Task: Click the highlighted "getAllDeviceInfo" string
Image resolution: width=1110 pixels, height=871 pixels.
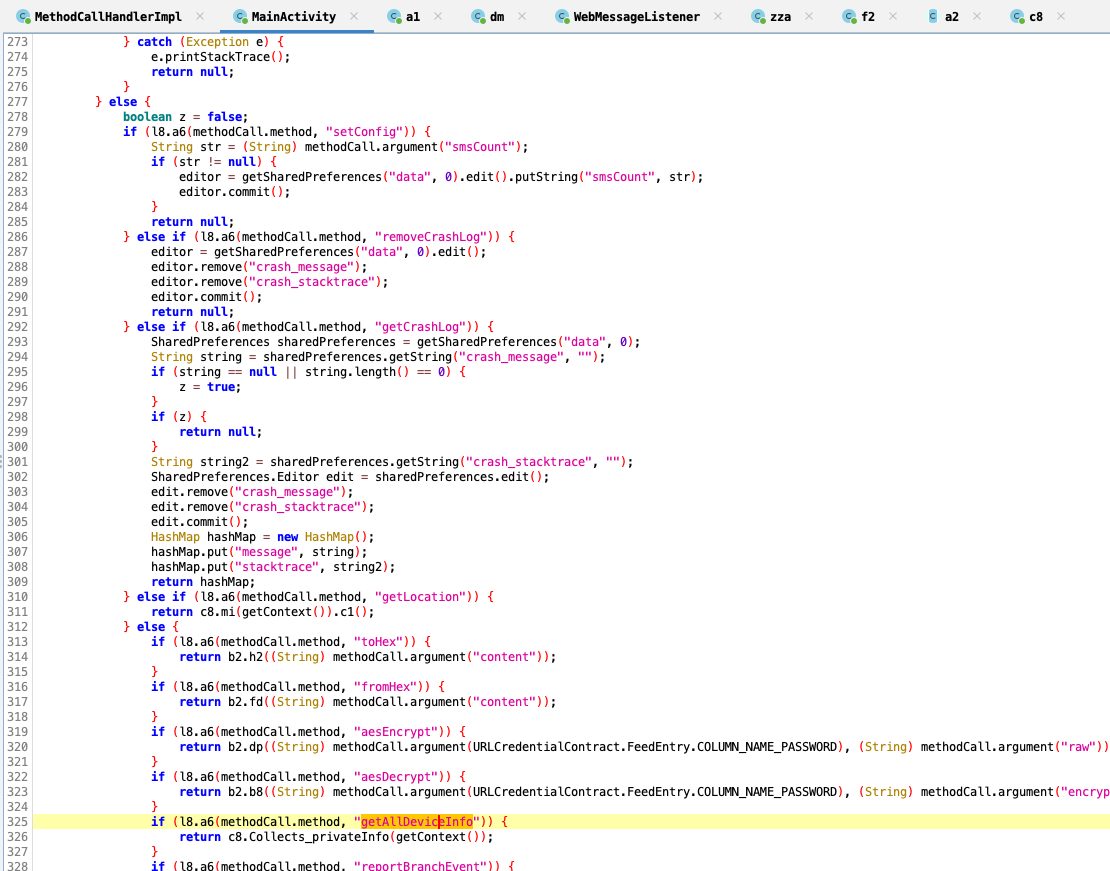Action: [x=417, y=821]
